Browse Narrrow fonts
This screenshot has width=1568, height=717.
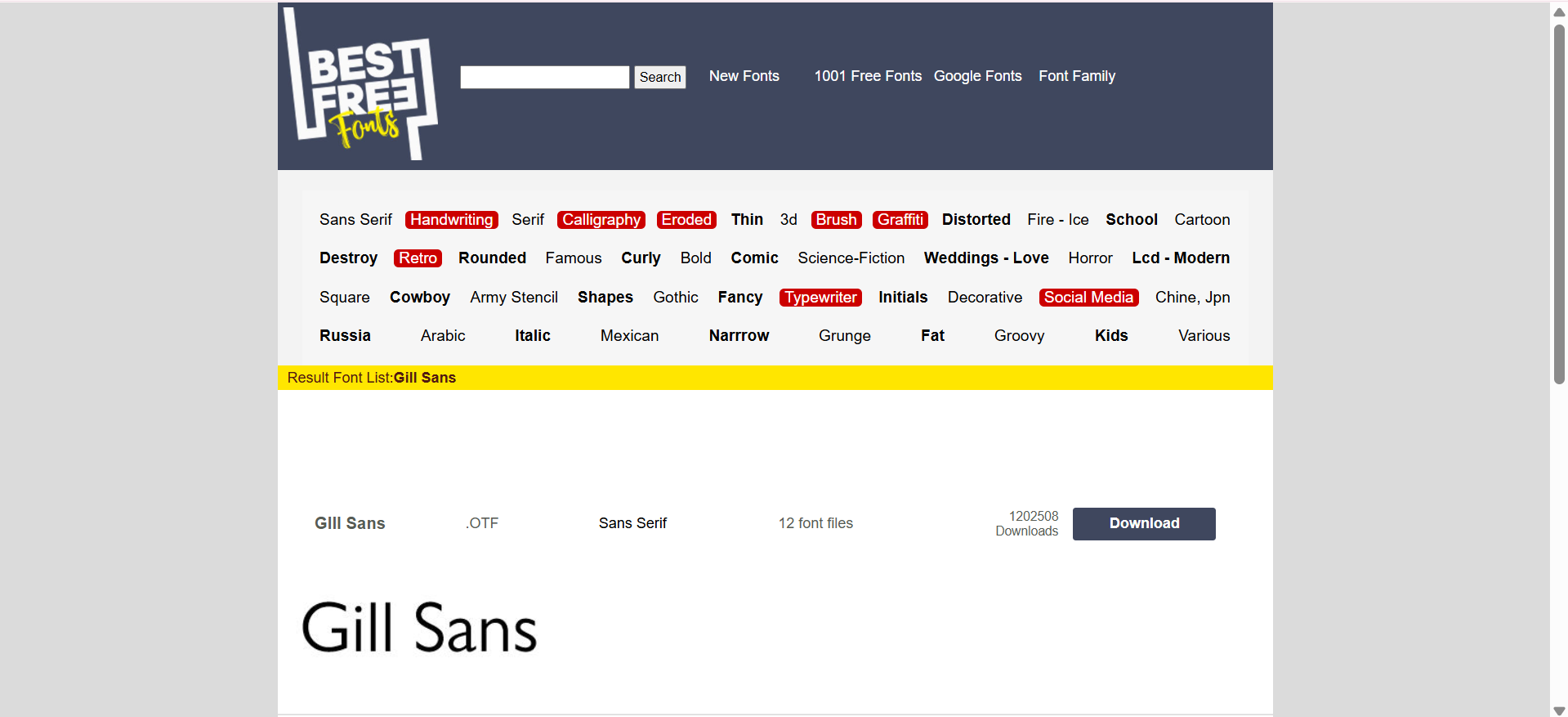(739, 336)
